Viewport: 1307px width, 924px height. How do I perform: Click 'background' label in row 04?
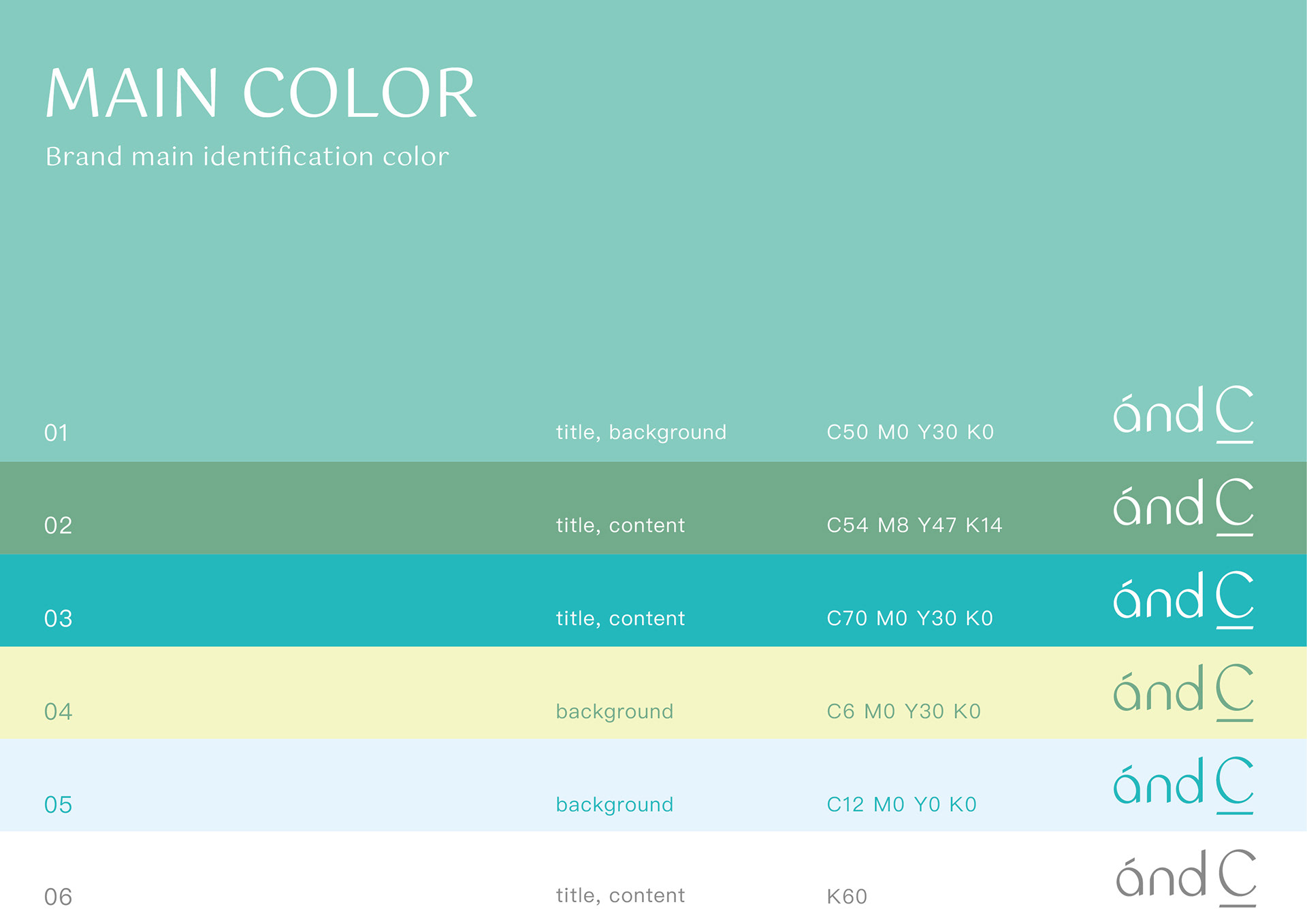(615, 712)
